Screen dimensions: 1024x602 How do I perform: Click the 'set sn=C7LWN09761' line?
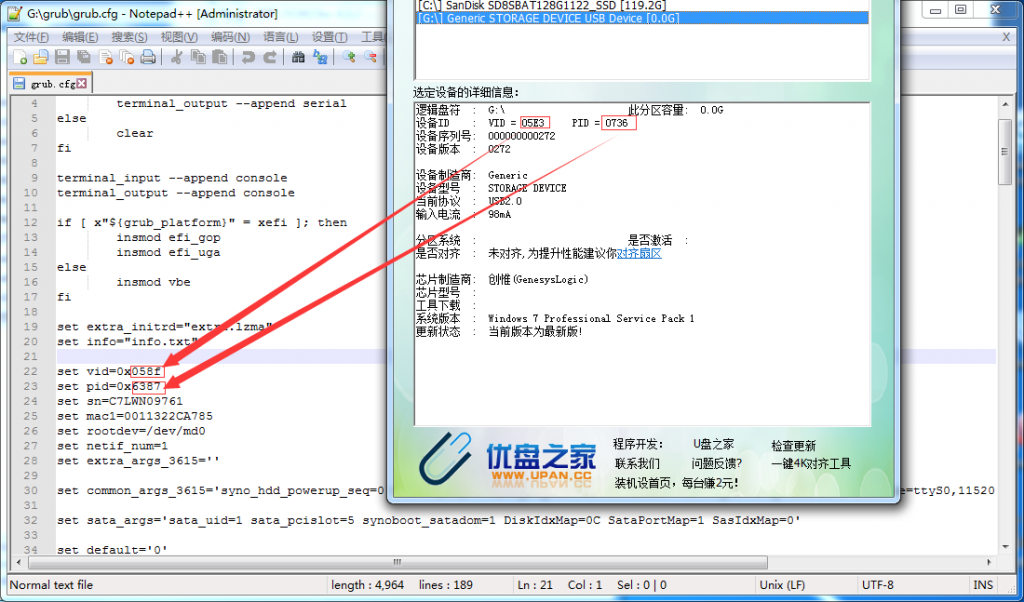point(120,402)
